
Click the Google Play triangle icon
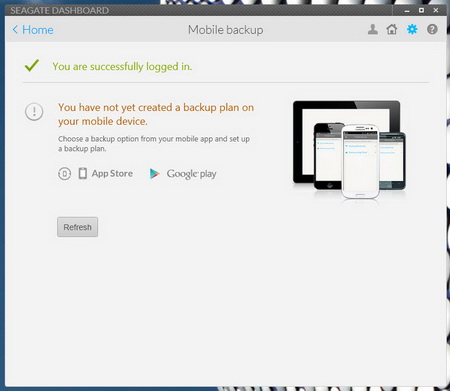coord(154,174)
